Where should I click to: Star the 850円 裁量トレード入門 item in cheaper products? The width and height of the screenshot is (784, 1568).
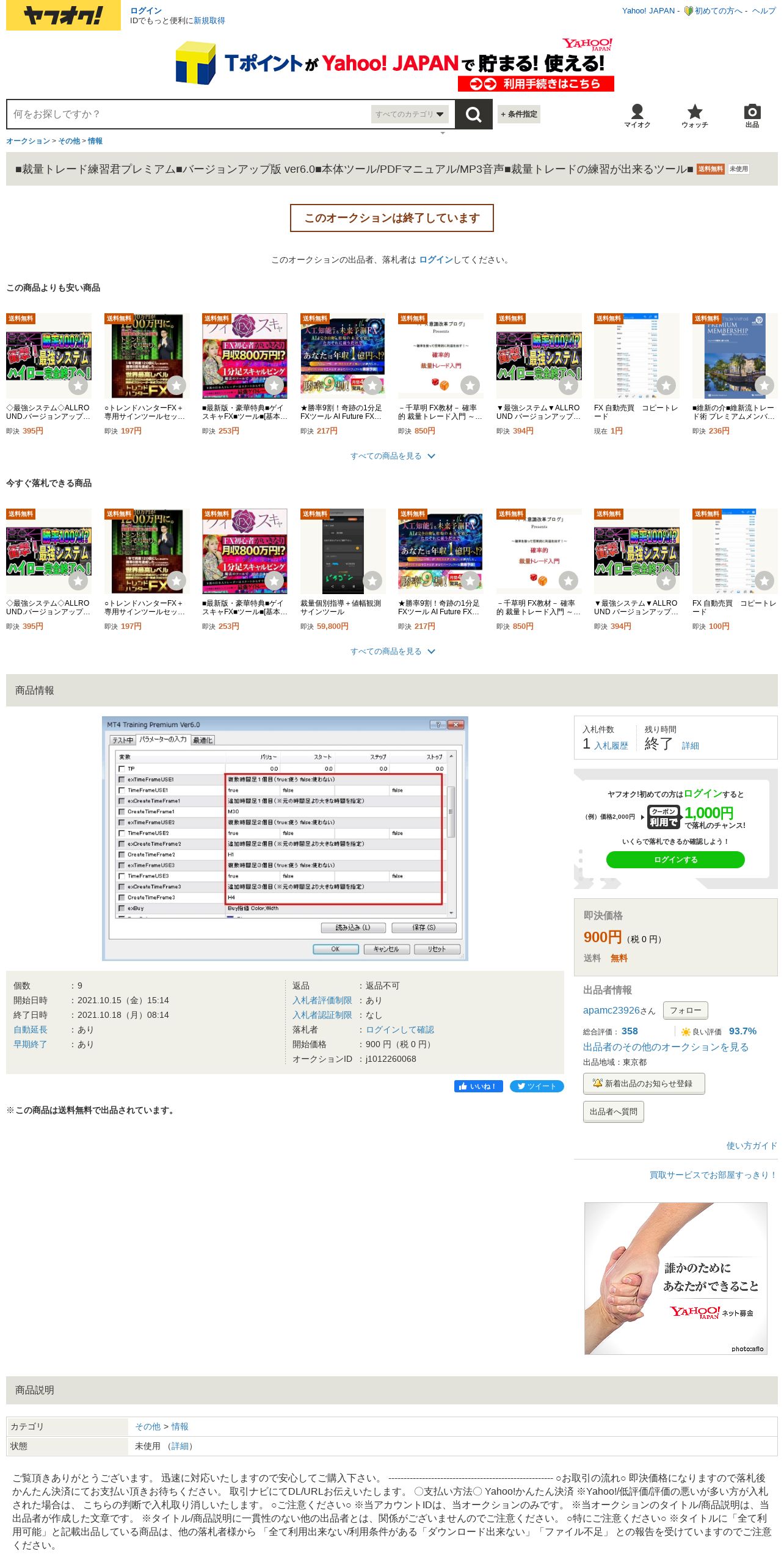[x=470, y=385]
